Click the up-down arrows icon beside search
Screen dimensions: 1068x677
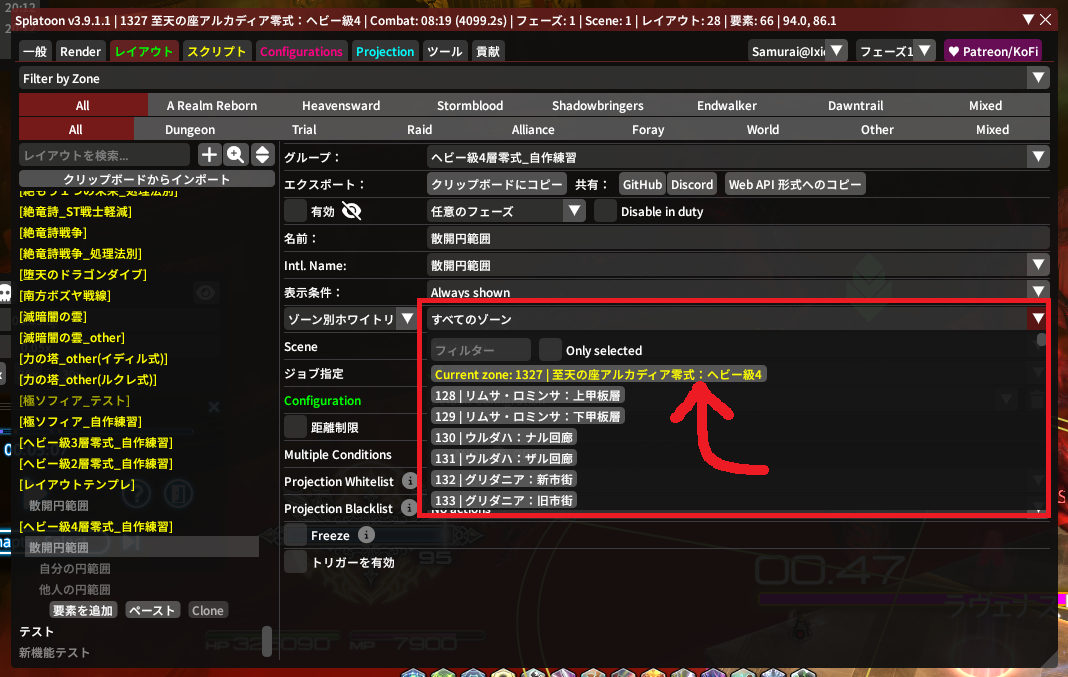[x=262, y=154]
